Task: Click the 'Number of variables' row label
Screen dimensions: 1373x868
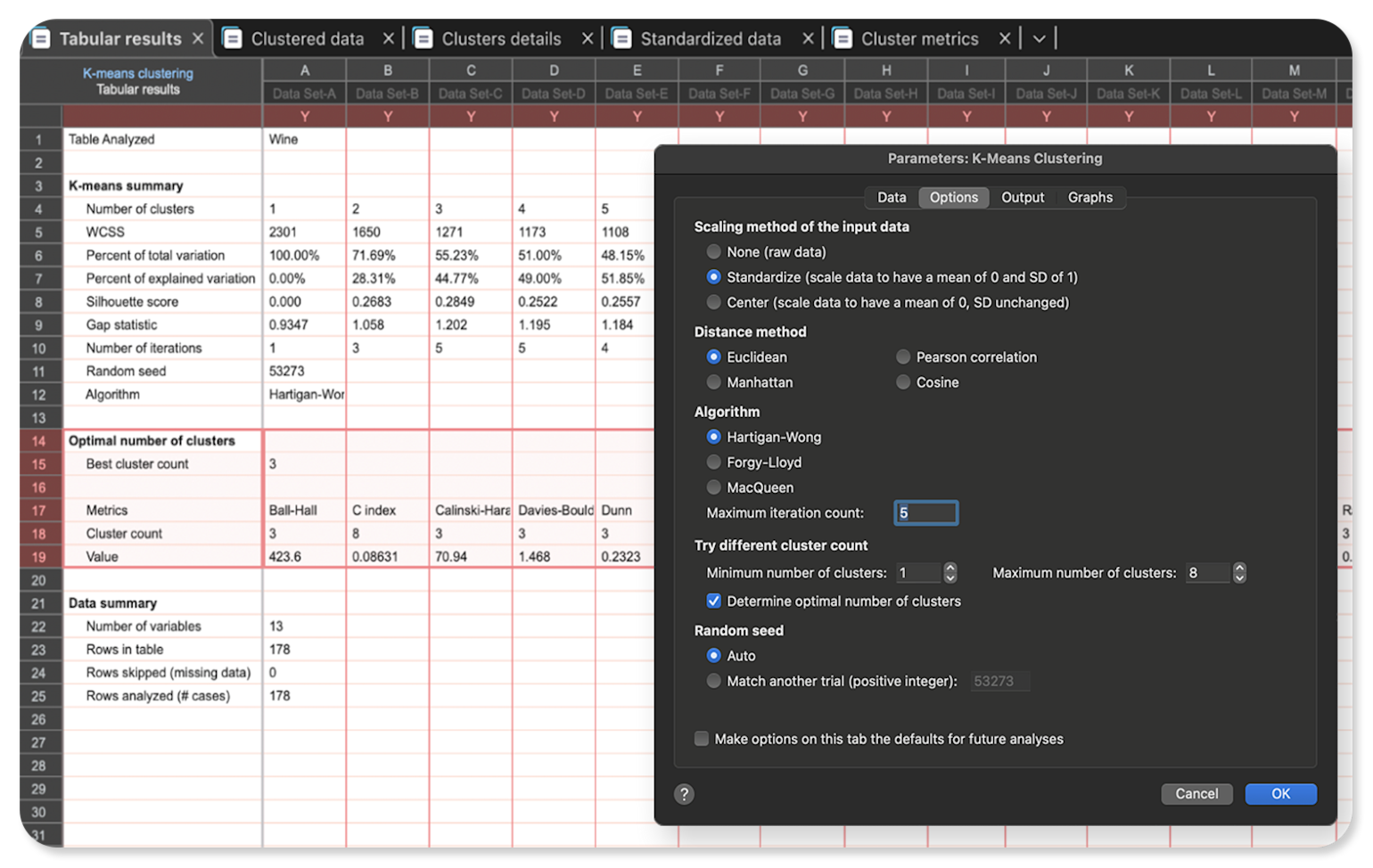Action: [144, 626]
